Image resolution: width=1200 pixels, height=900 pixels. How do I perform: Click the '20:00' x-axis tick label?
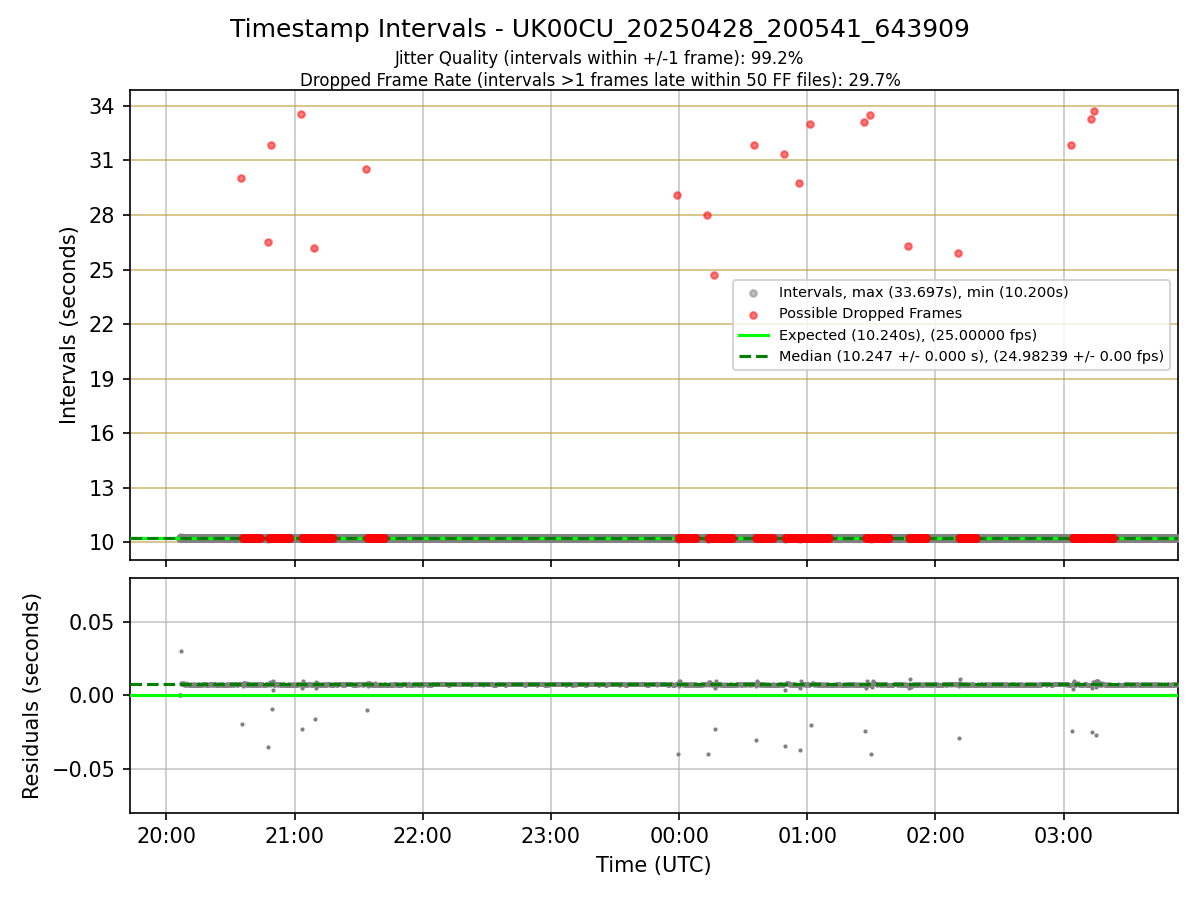[166, 835]
